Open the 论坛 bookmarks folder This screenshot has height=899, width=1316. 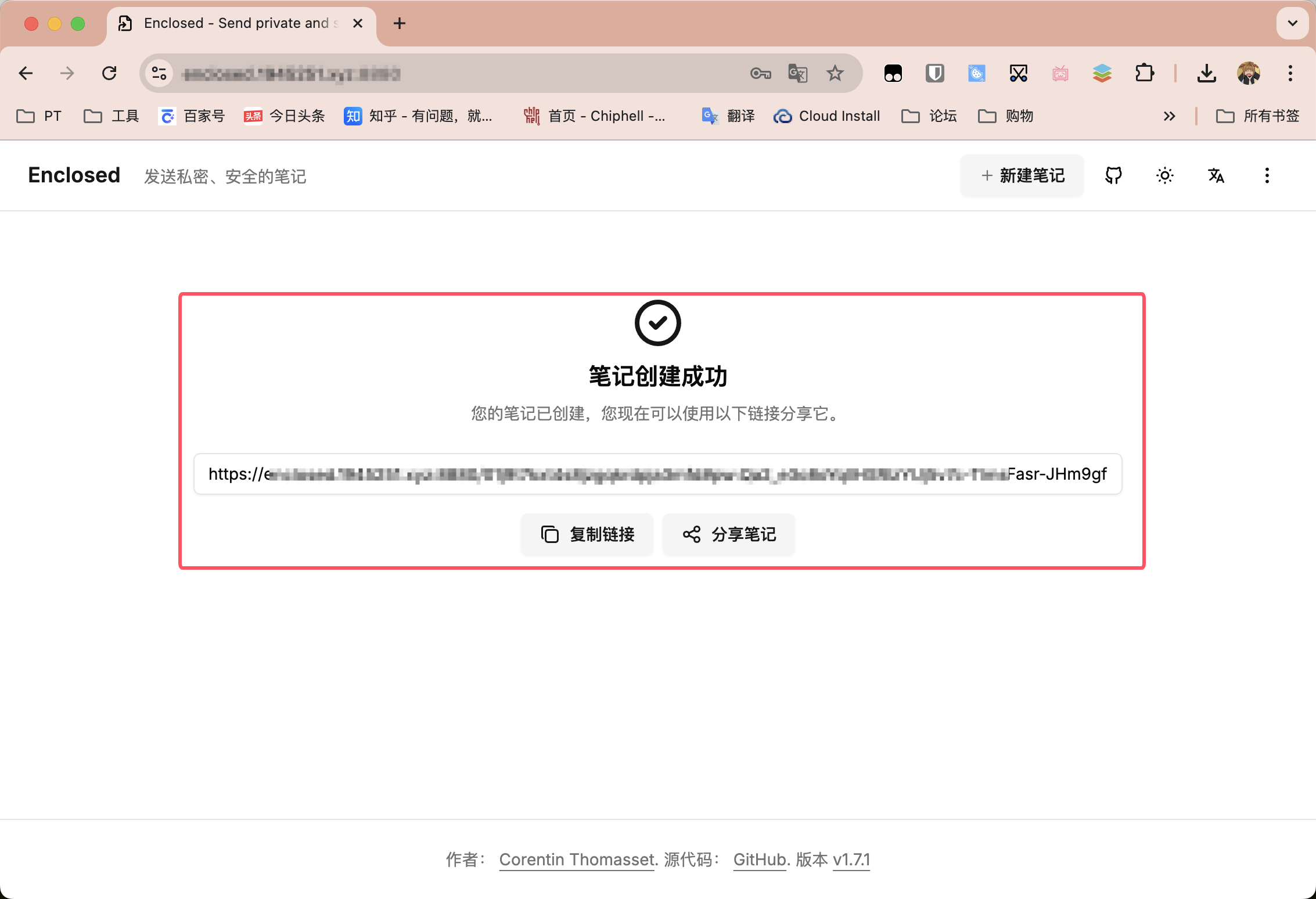[x=929, y=116]
